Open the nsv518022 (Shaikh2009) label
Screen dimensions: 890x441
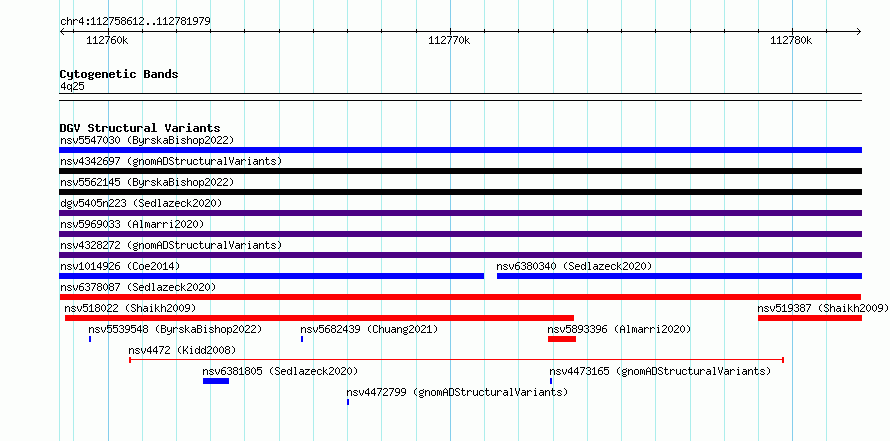[x=130, y=308]
